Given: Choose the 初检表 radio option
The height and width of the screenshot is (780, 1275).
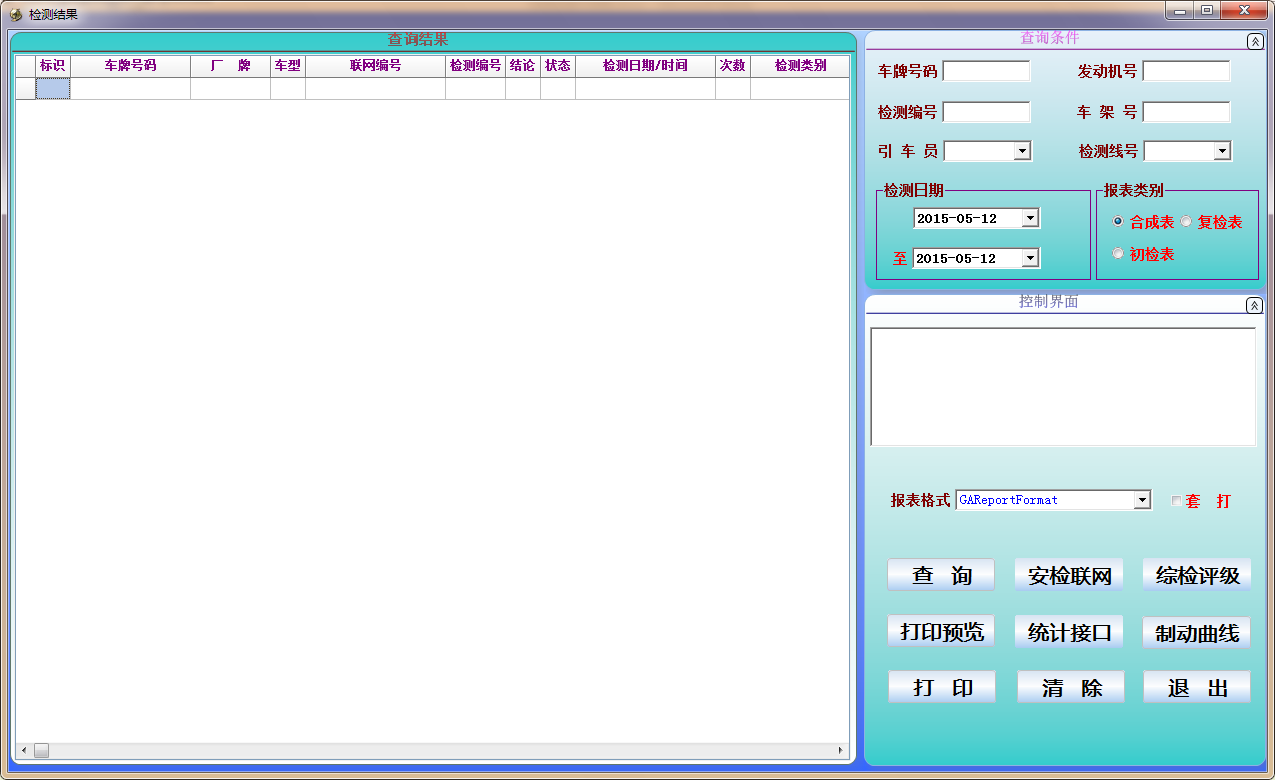Looking at the screenshot, I should click(x=1118, y=254).
